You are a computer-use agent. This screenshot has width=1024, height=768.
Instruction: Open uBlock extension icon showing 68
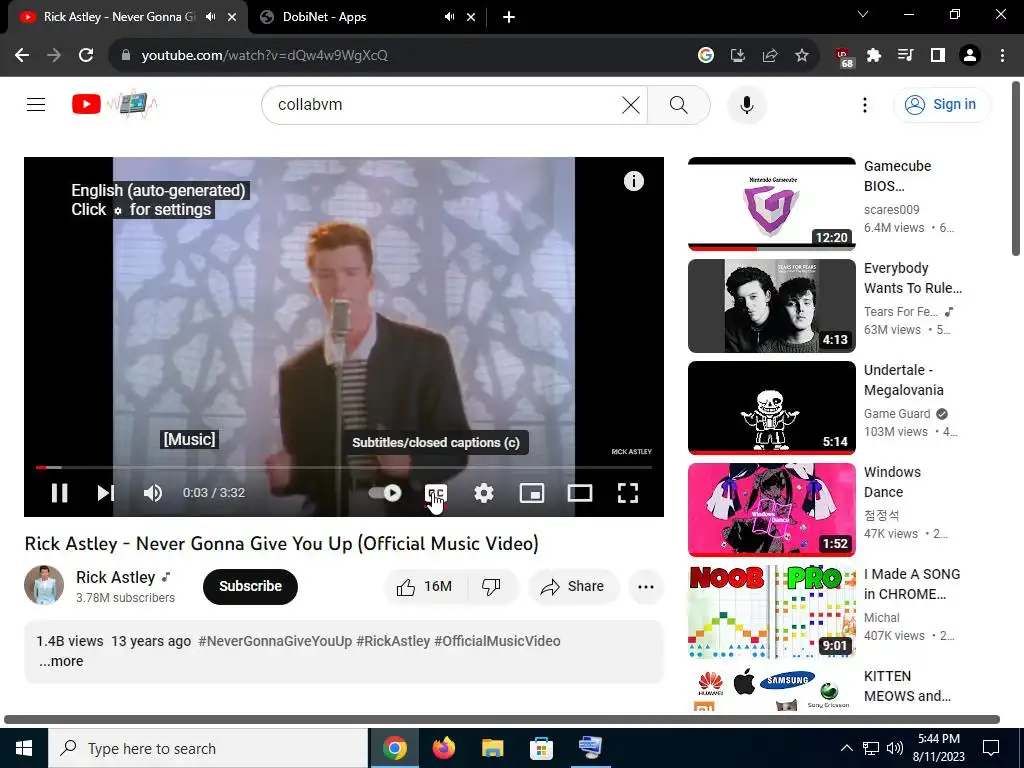coord(844,57)
